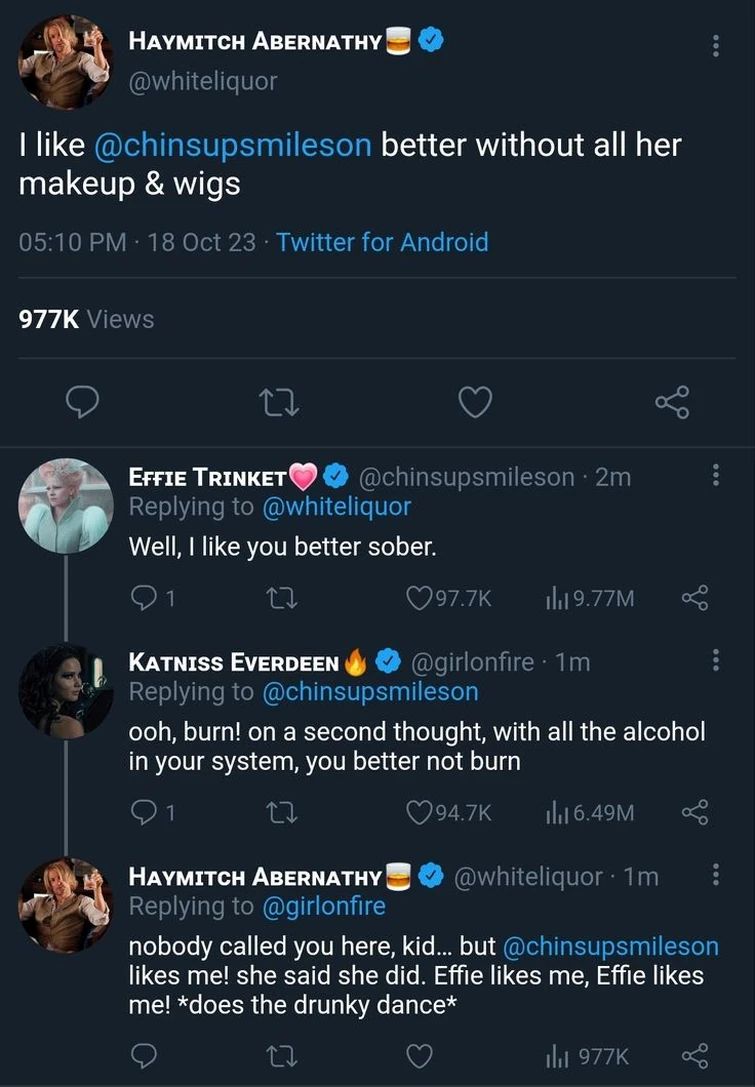Open more options on Effie Trinket's reply
The height and width of the screenshot is (1087, 755).
pyautogui.click(x=714, y=475)
